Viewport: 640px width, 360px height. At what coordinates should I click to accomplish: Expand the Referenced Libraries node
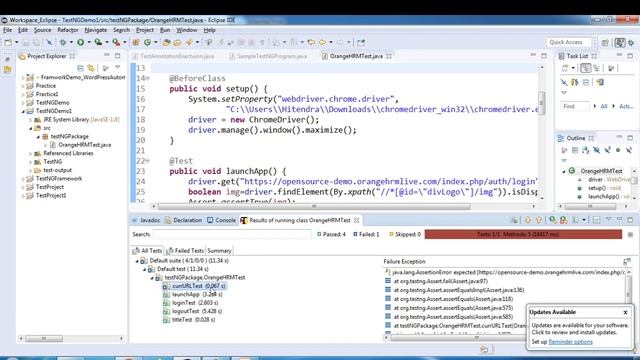(31, 153)
